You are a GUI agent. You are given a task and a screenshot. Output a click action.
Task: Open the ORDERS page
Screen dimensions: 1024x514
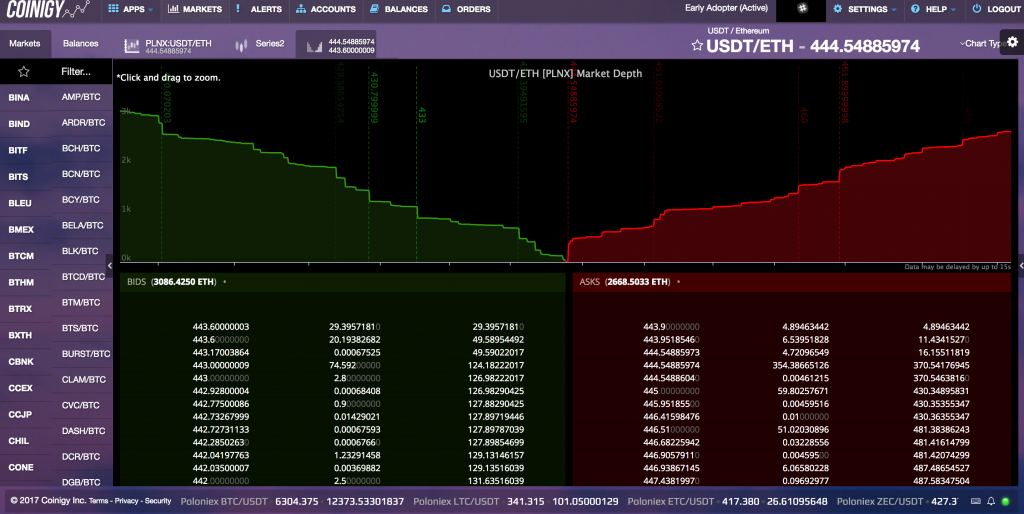pyautogui.click(x=466, y=9)
